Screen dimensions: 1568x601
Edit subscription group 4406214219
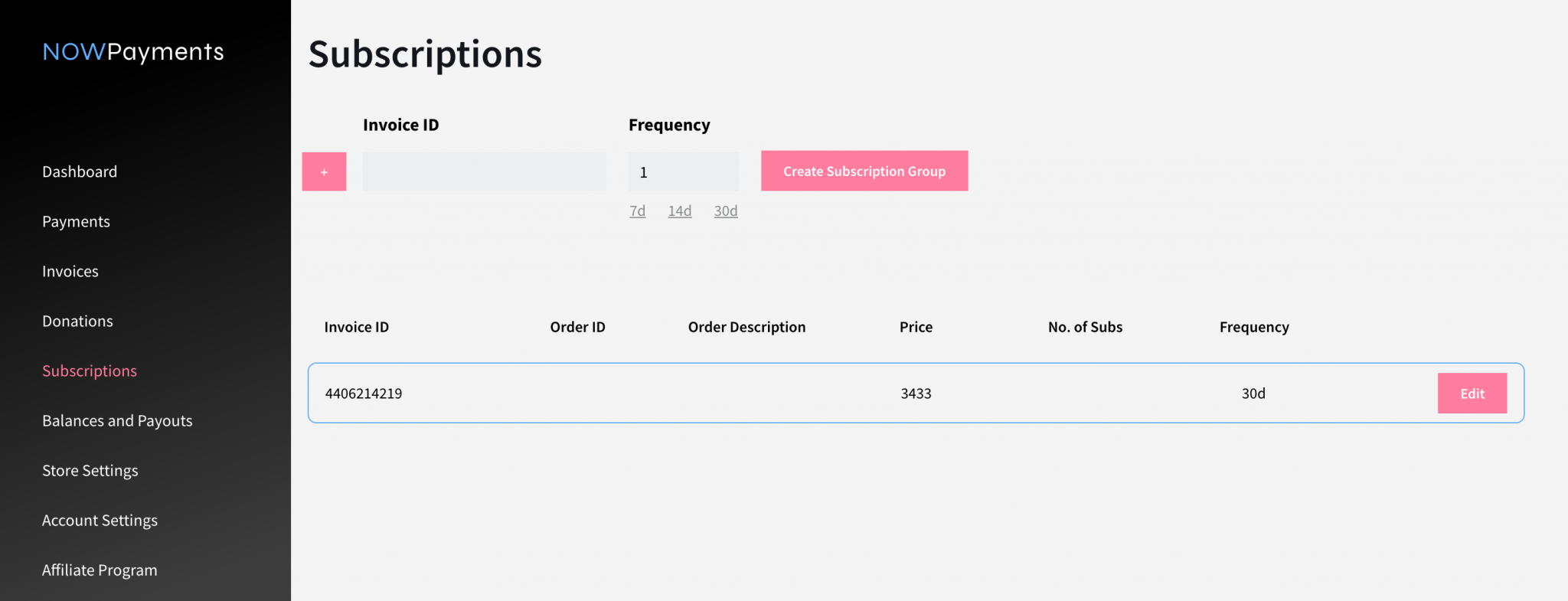pyautogui.click(x=1472, y=393)
